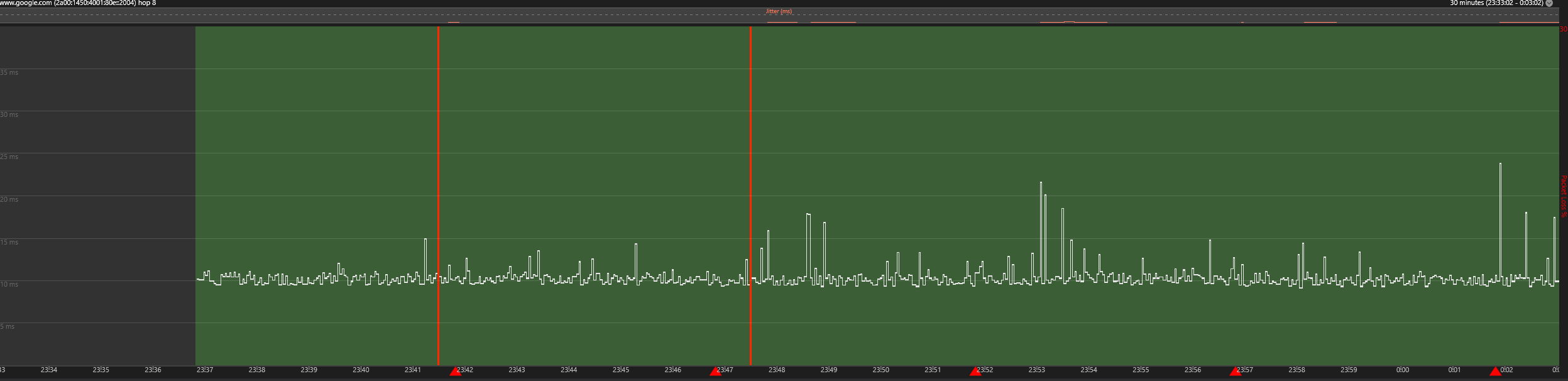This screenshot has height=381, width=1568.
Task: Click the 23:50 time label
Action: (881, 370)
